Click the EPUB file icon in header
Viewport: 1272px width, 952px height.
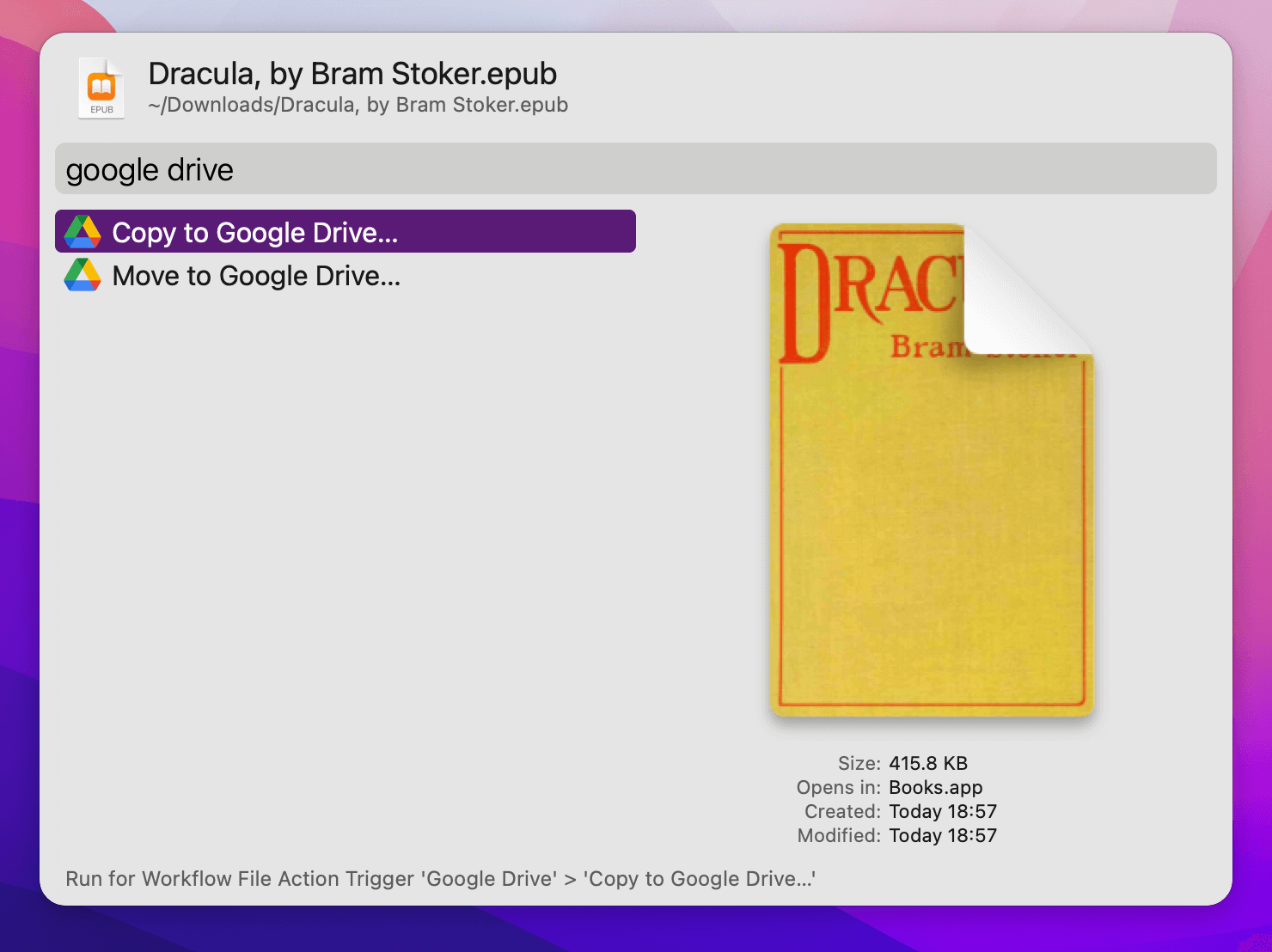(x=101, y=88)
